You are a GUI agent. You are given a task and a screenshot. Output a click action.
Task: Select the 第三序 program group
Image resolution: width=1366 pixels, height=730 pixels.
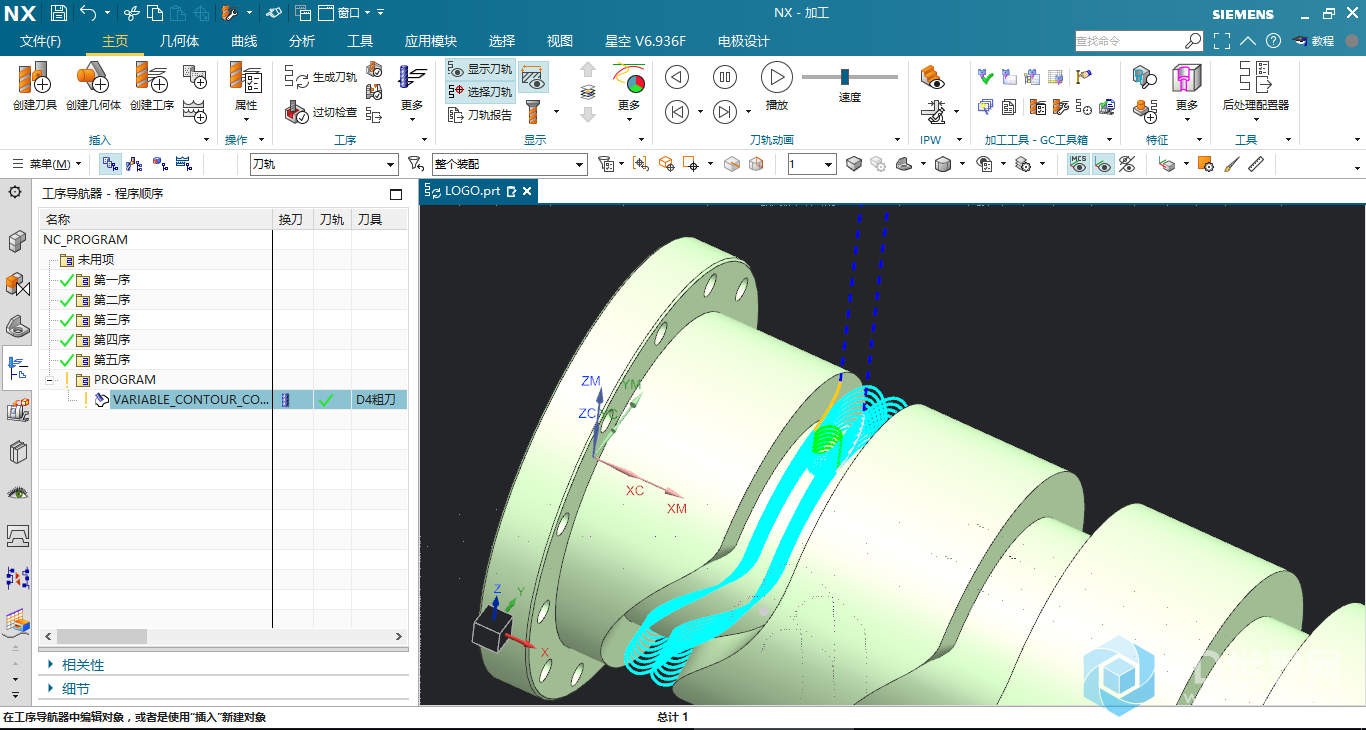[112, 320]
